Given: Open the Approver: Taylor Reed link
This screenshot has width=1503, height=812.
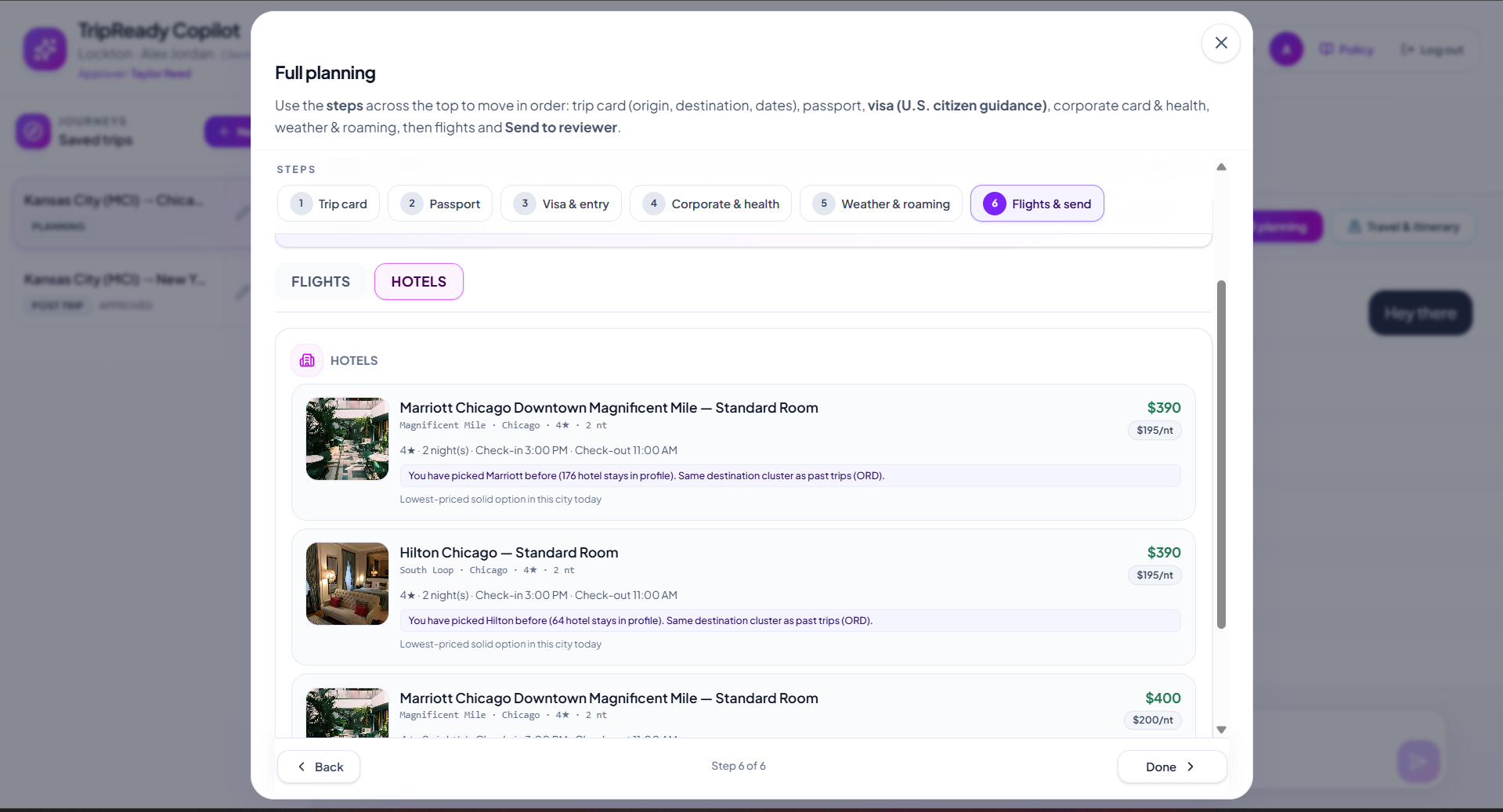Looking at the screenshot, I should [134, 74].
